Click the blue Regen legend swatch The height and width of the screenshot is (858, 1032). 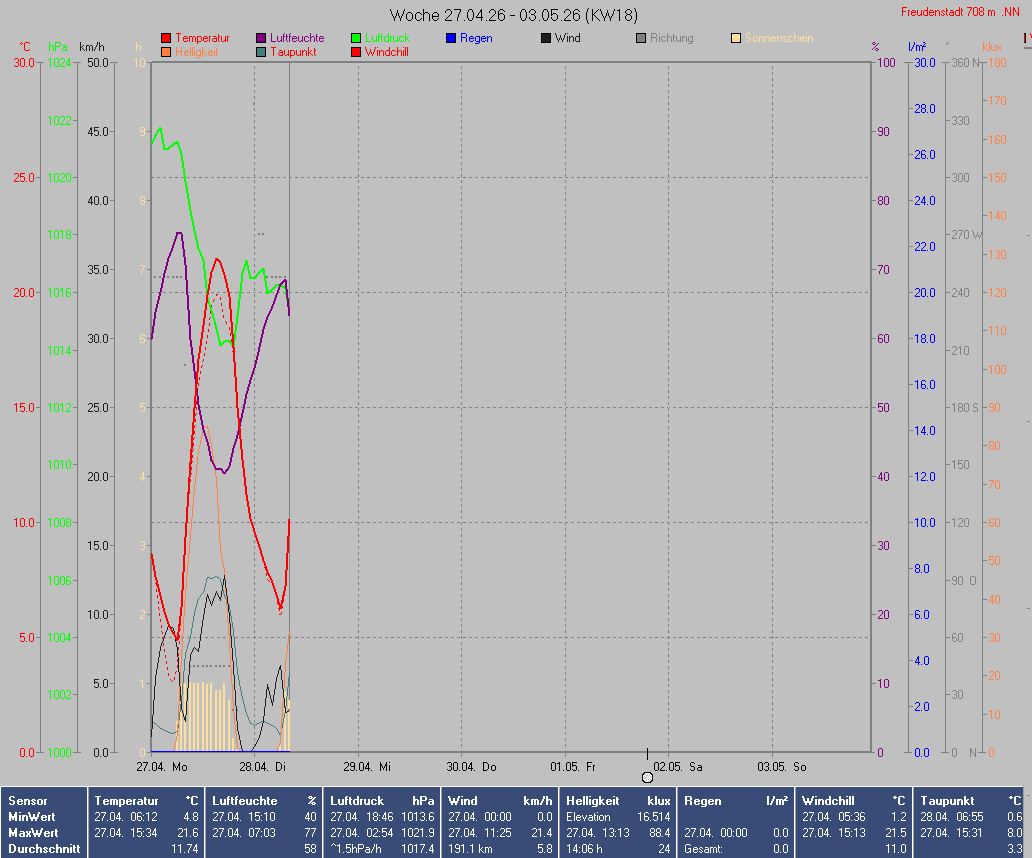click(451, 38)
